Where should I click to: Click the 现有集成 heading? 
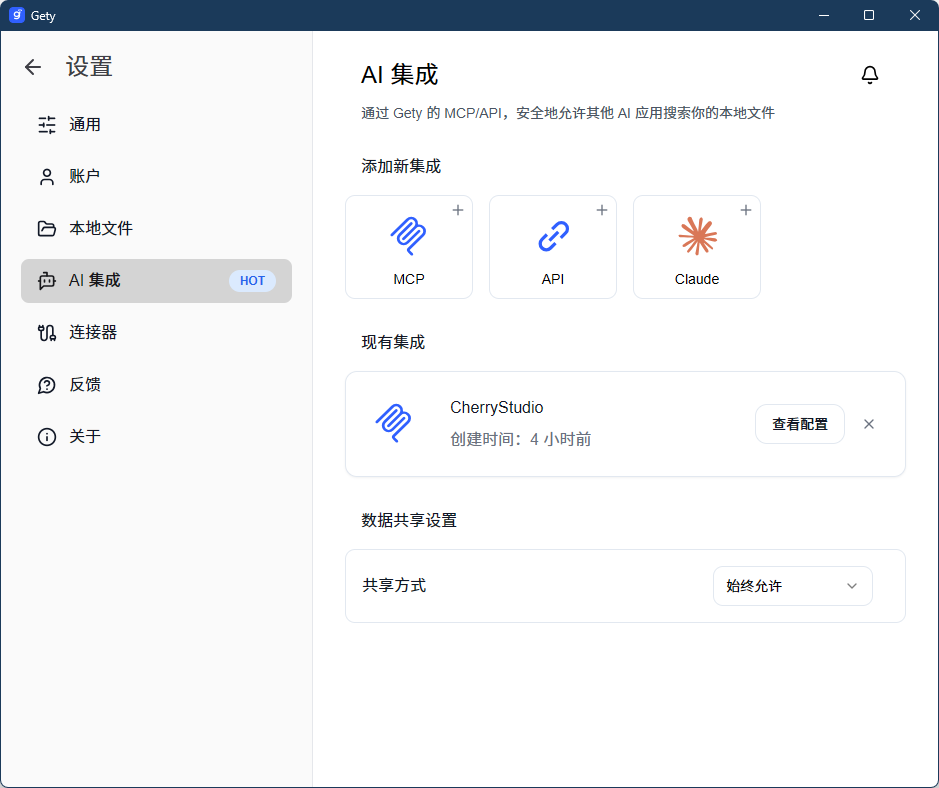[393, 343]
